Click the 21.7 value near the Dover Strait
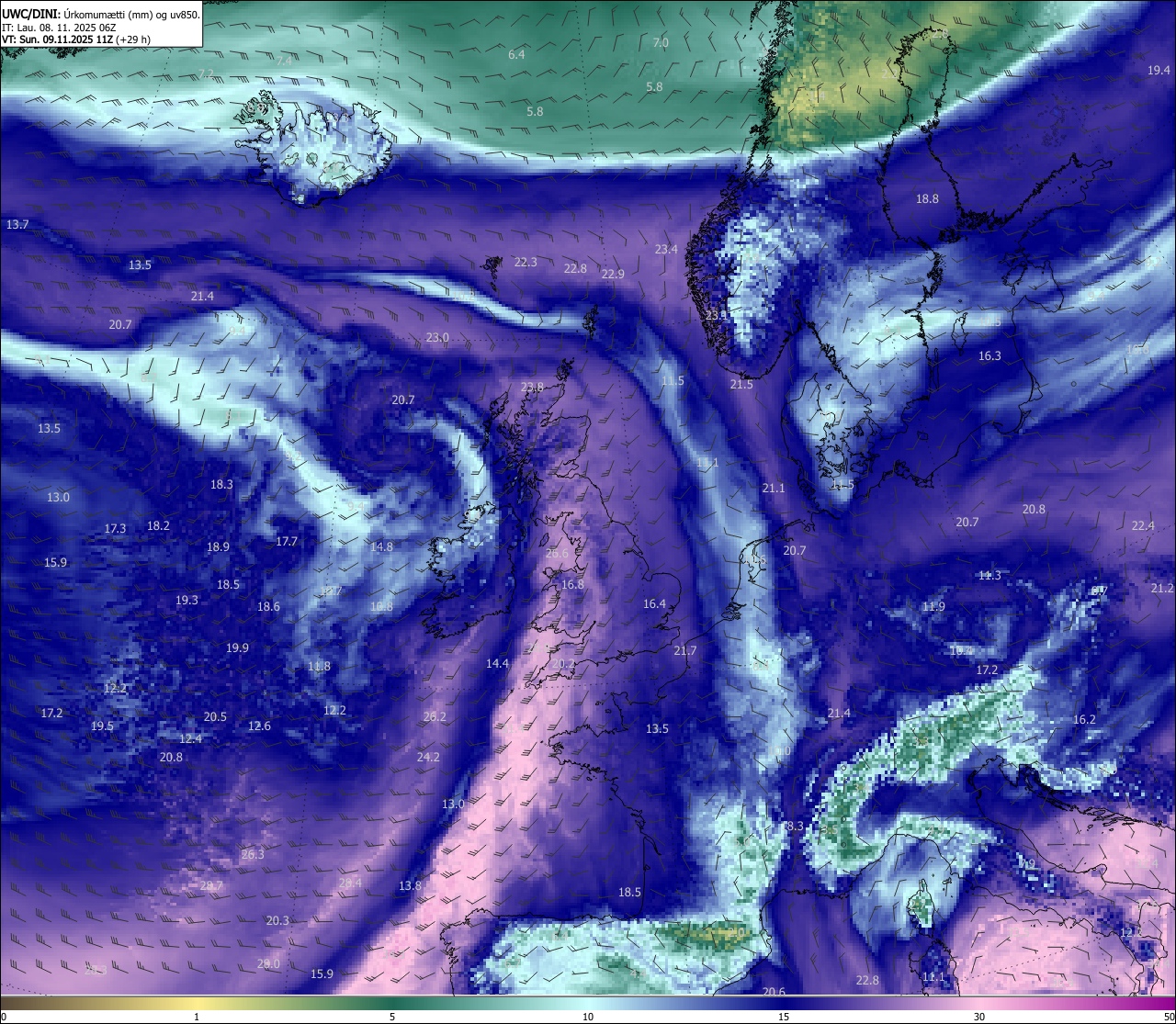Viewport: 1176px width, 1024px height. pos(685,651)
